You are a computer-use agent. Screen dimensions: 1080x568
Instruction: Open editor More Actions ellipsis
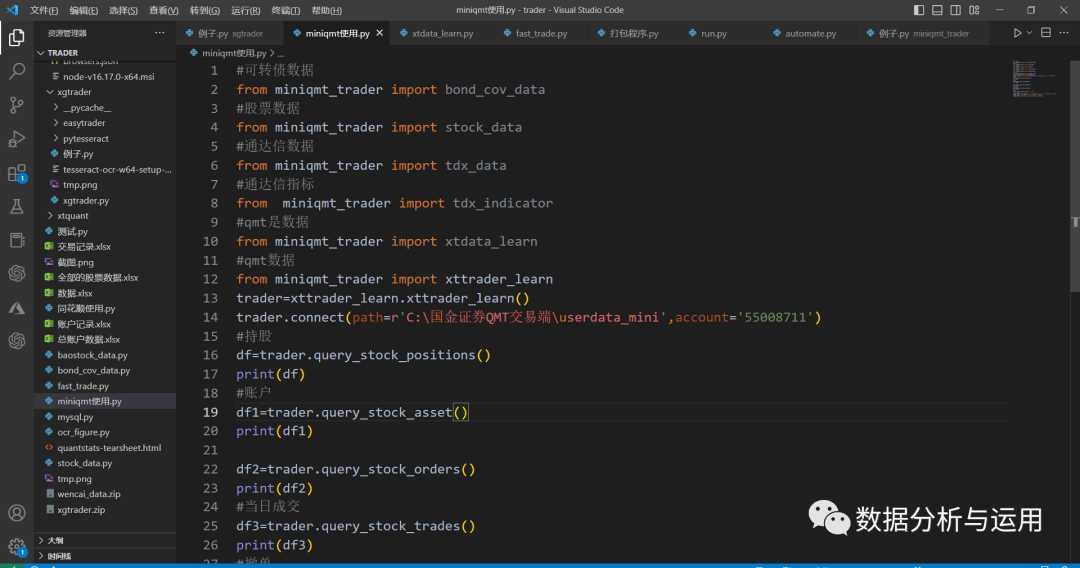pyautogui.click(x=1064, y=33)
